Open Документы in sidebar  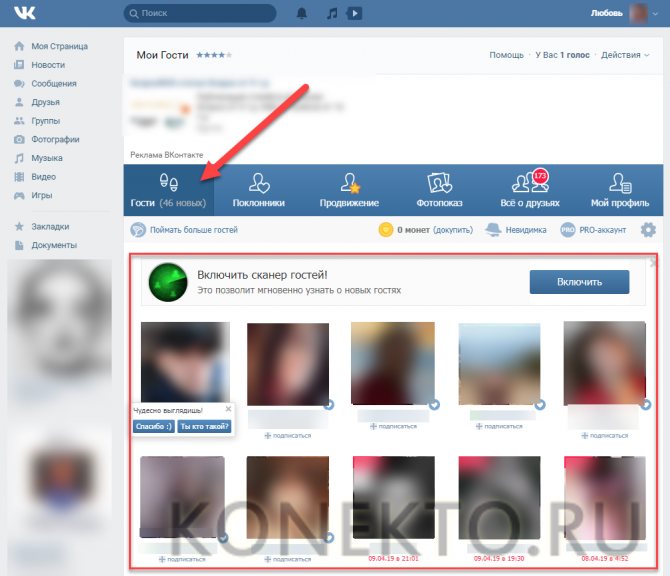(54, 245)
